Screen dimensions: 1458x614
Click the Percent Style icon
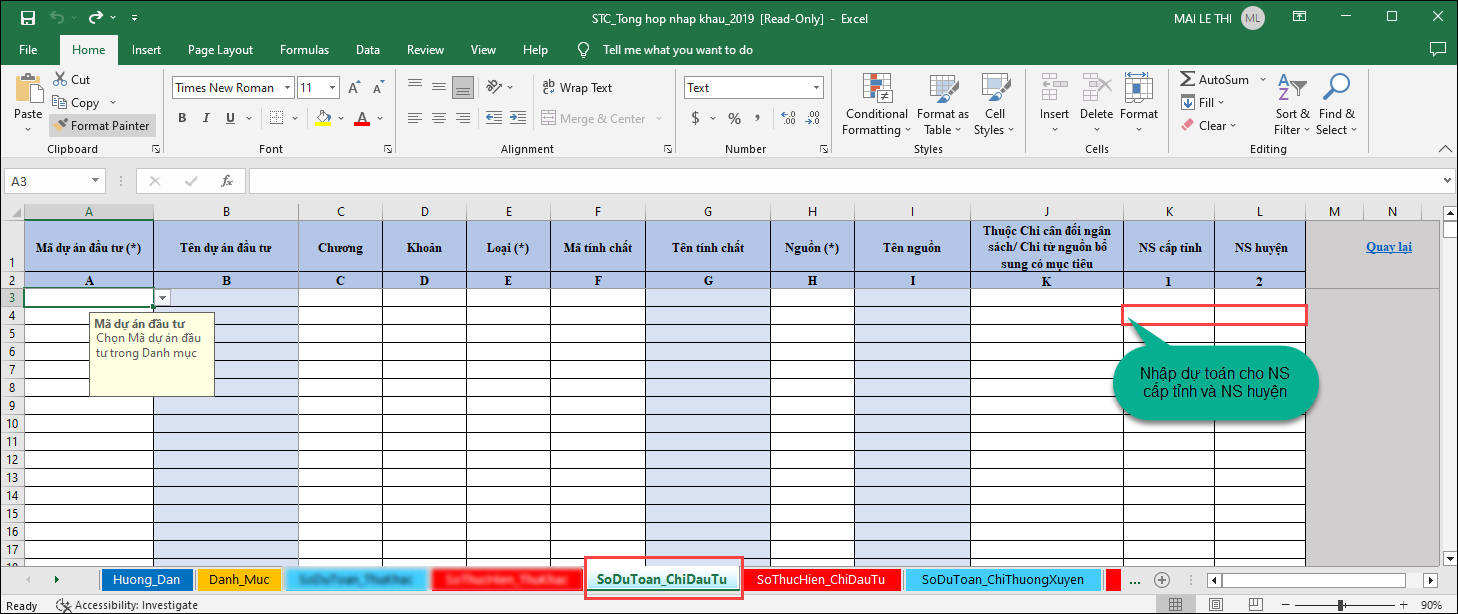734,119
